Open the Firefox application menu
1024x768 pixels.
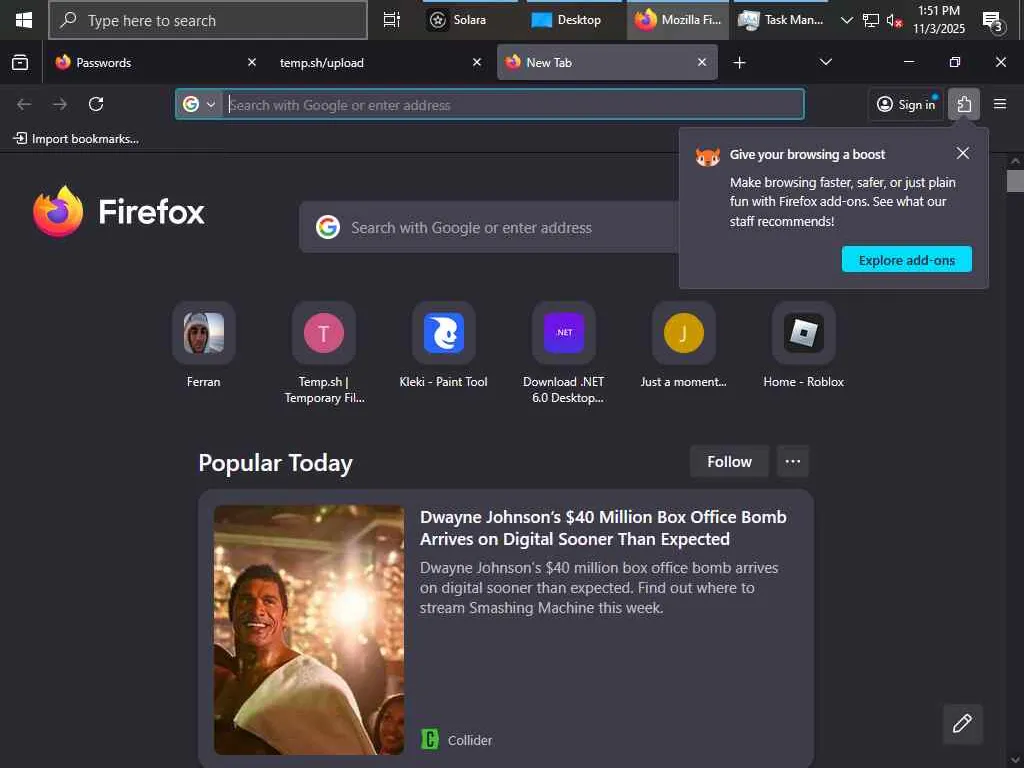(x=1000, y=104)
